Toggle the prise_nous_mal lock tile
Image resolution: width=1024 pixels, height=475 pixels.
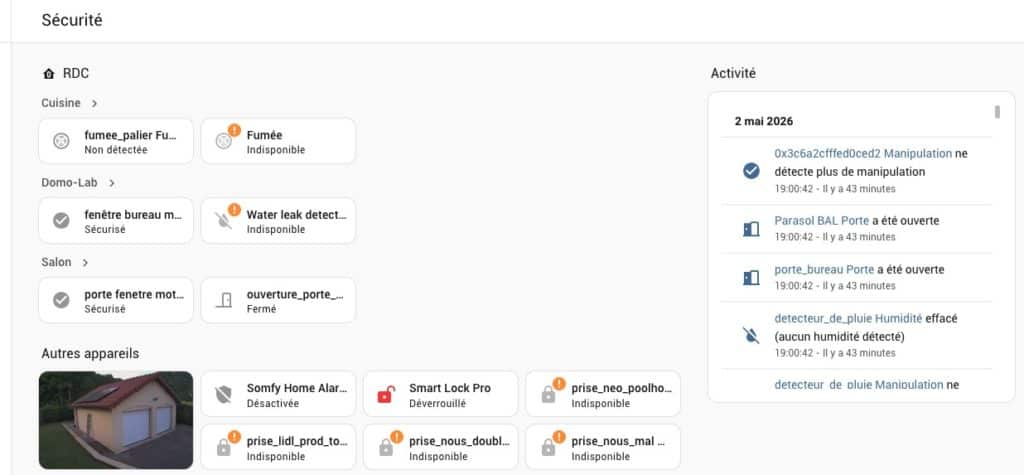point(603,447)
